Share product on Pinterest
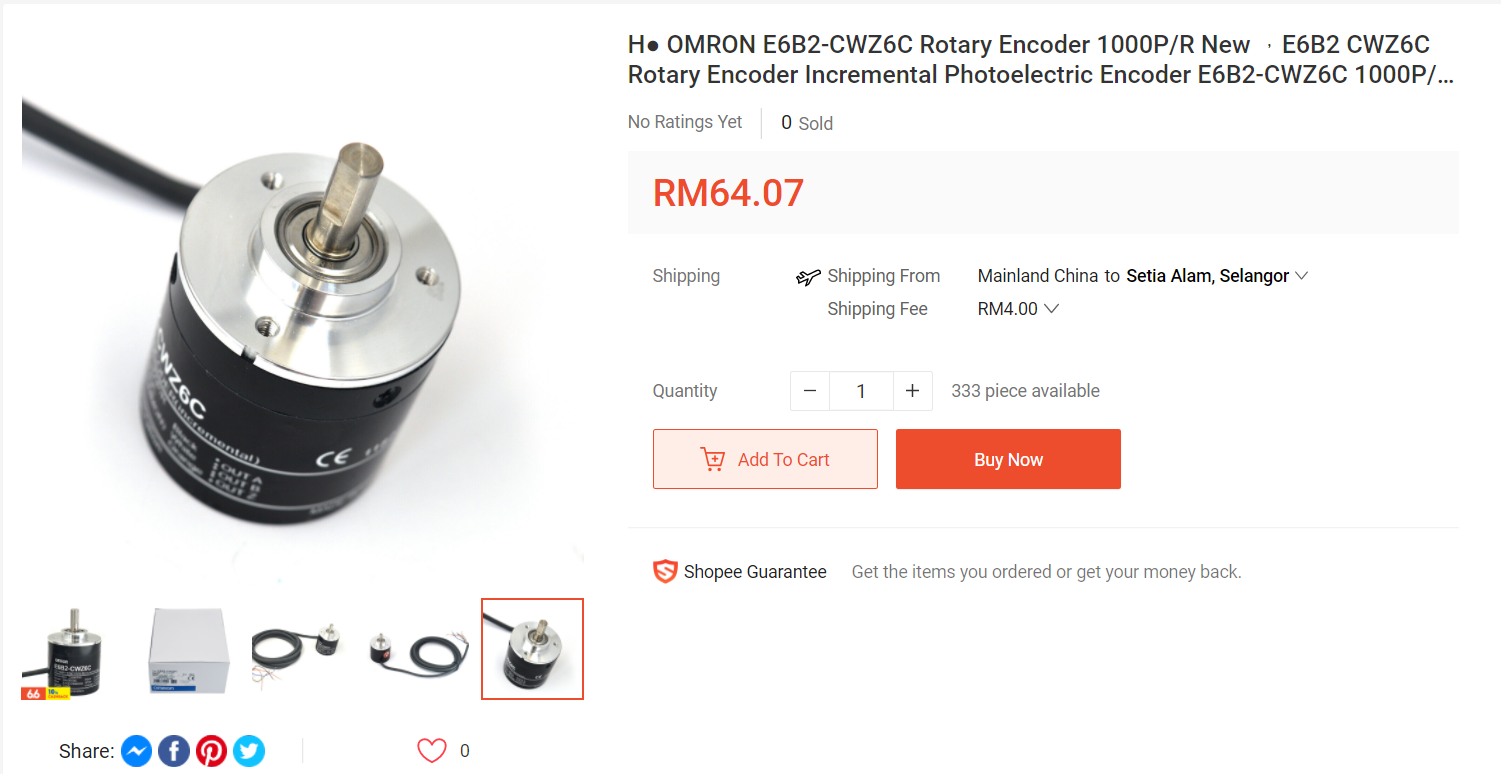The image size is (1501, 774). pos(212,751)
